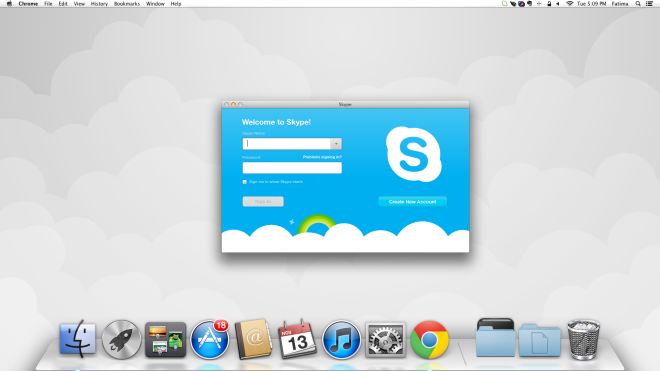Open Finder from the dock
The height and width of the screenshot is (371, 660).
(x=77, y=339)
